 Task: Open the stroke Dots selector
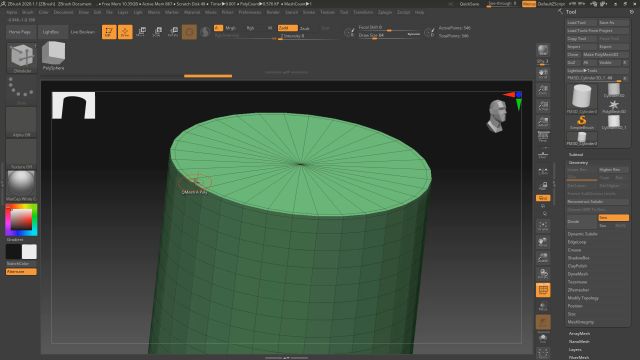point(21,89)
